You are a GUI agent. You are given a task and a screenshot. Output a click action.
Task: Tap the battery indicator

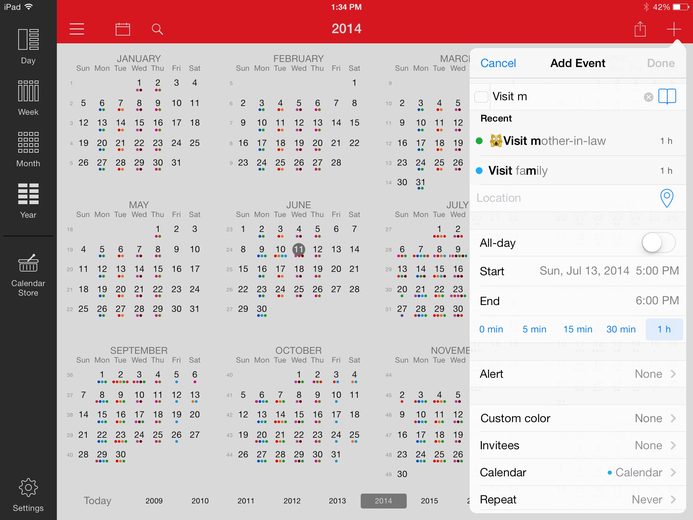point(681,7)
